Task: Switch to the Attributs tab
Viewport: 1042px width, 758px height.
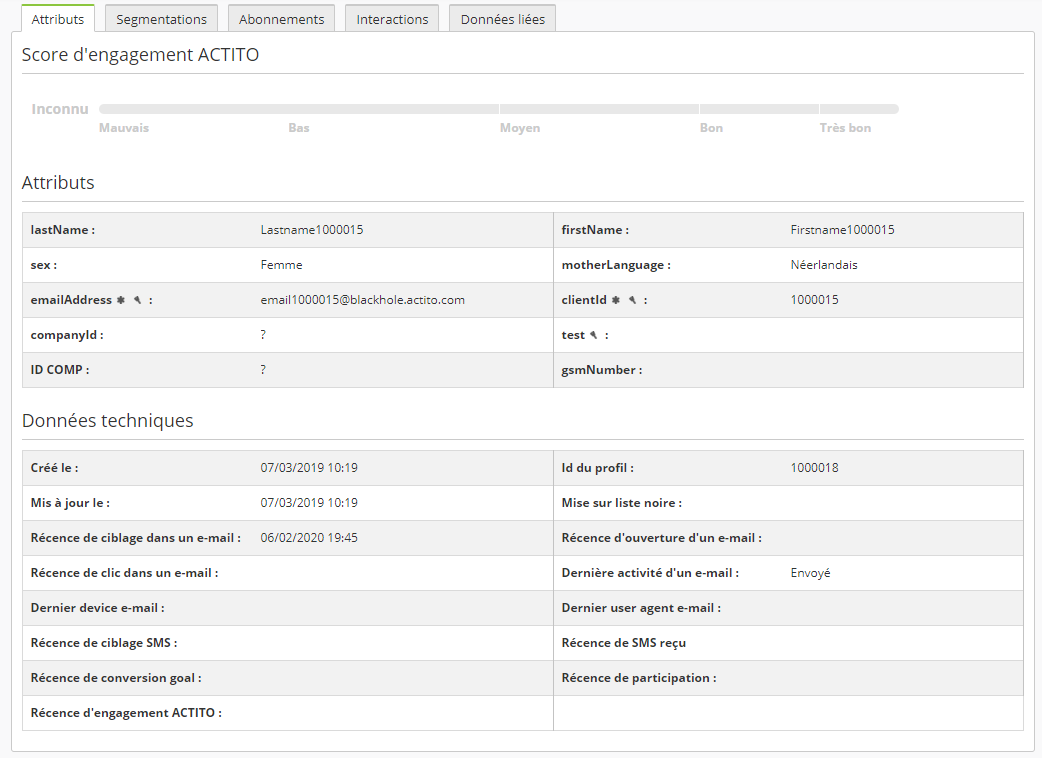Action: point(58,19)
